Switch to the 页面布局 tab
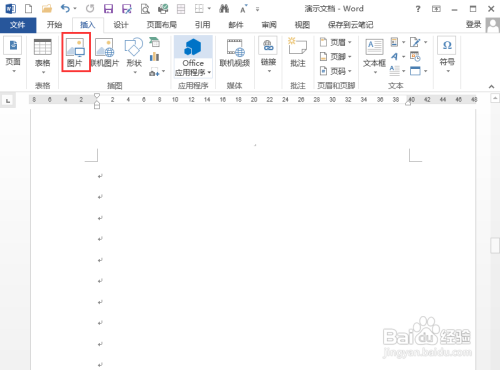Image resolution: width=500 pixels, height=370 pixels. 162,25
